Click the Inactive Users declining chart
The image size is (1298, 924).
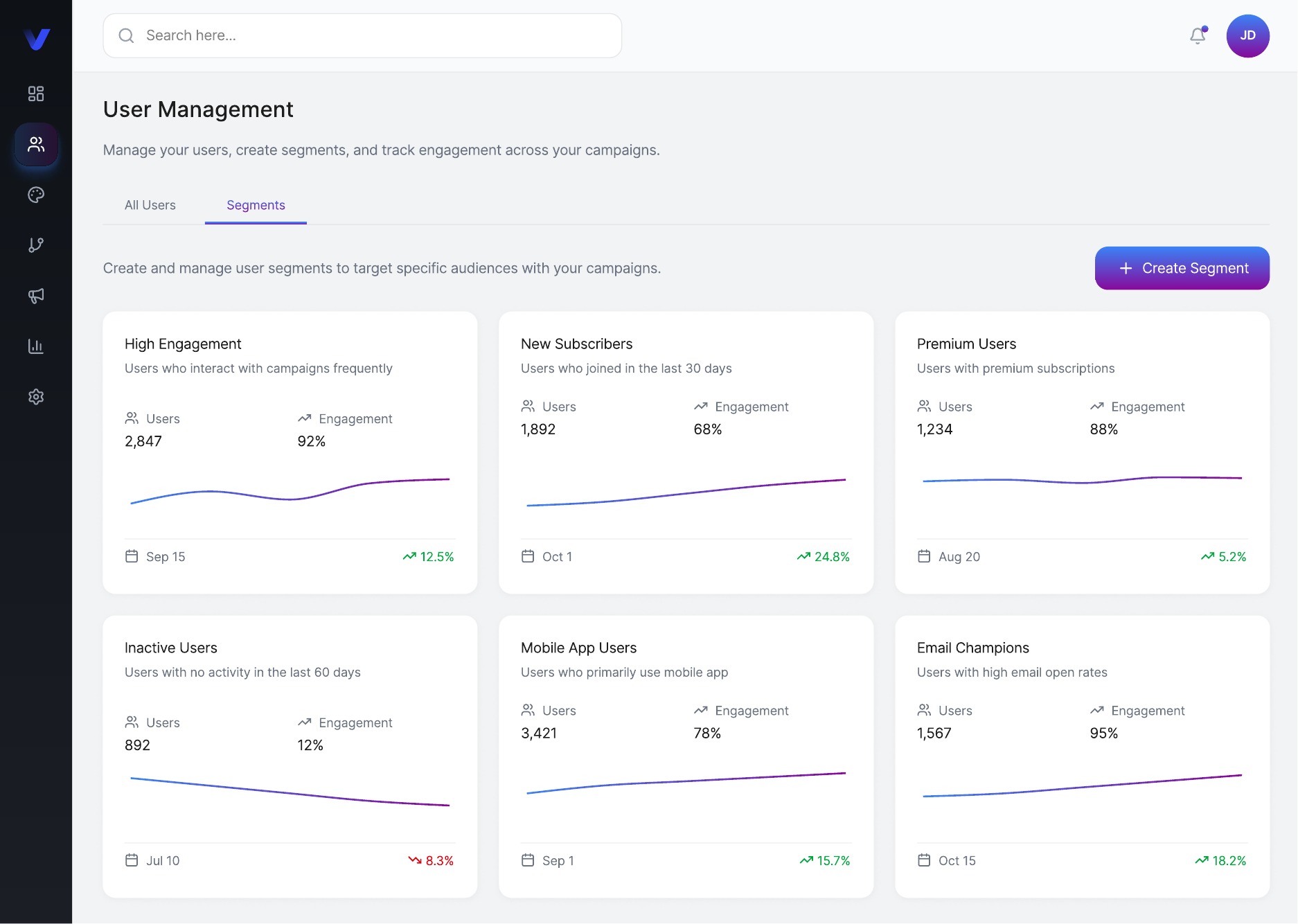coord(290,792)
